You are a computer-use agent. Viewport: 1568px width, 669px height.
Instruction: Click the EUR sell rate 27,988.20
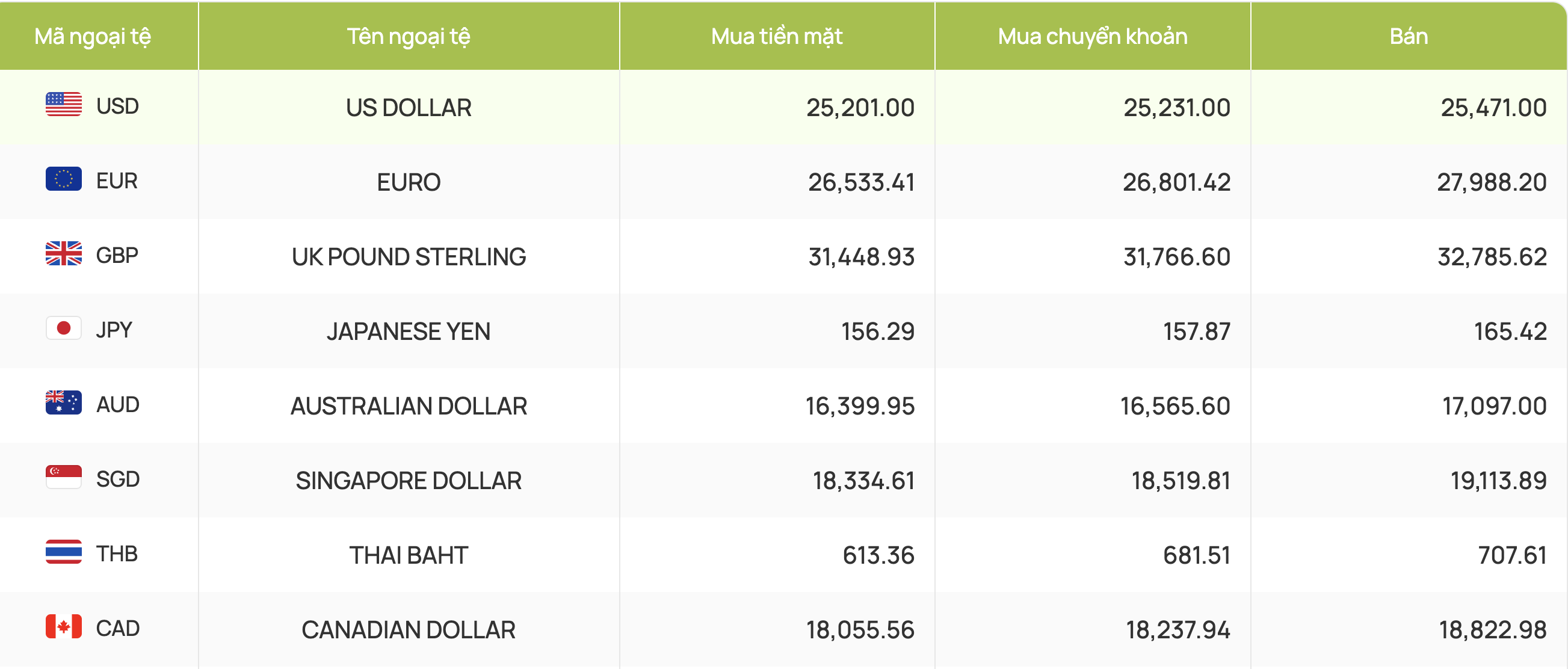1492,183
